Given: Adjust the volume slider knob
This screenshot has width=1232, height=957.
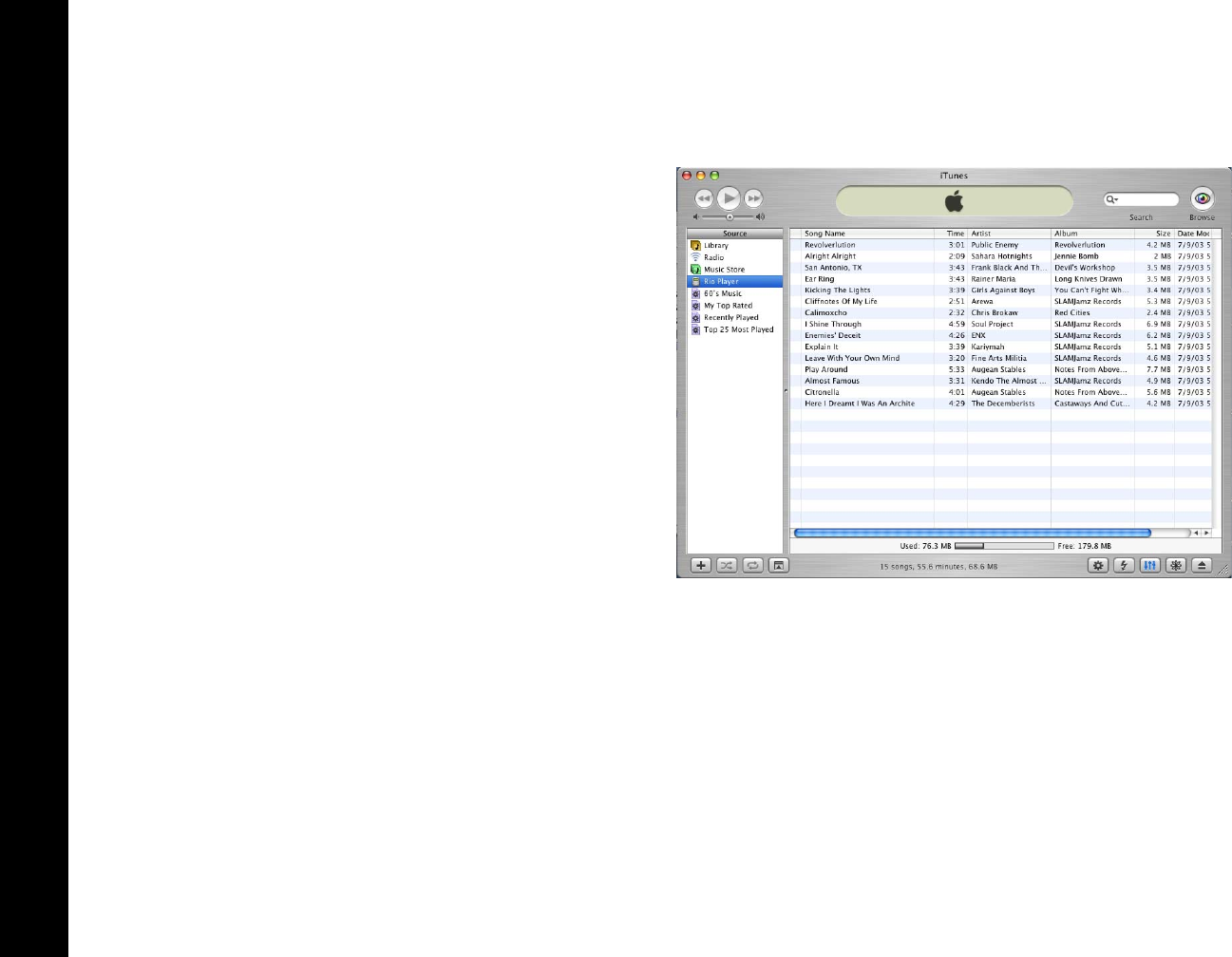Looking at the screenshot, I should [730, 217].
